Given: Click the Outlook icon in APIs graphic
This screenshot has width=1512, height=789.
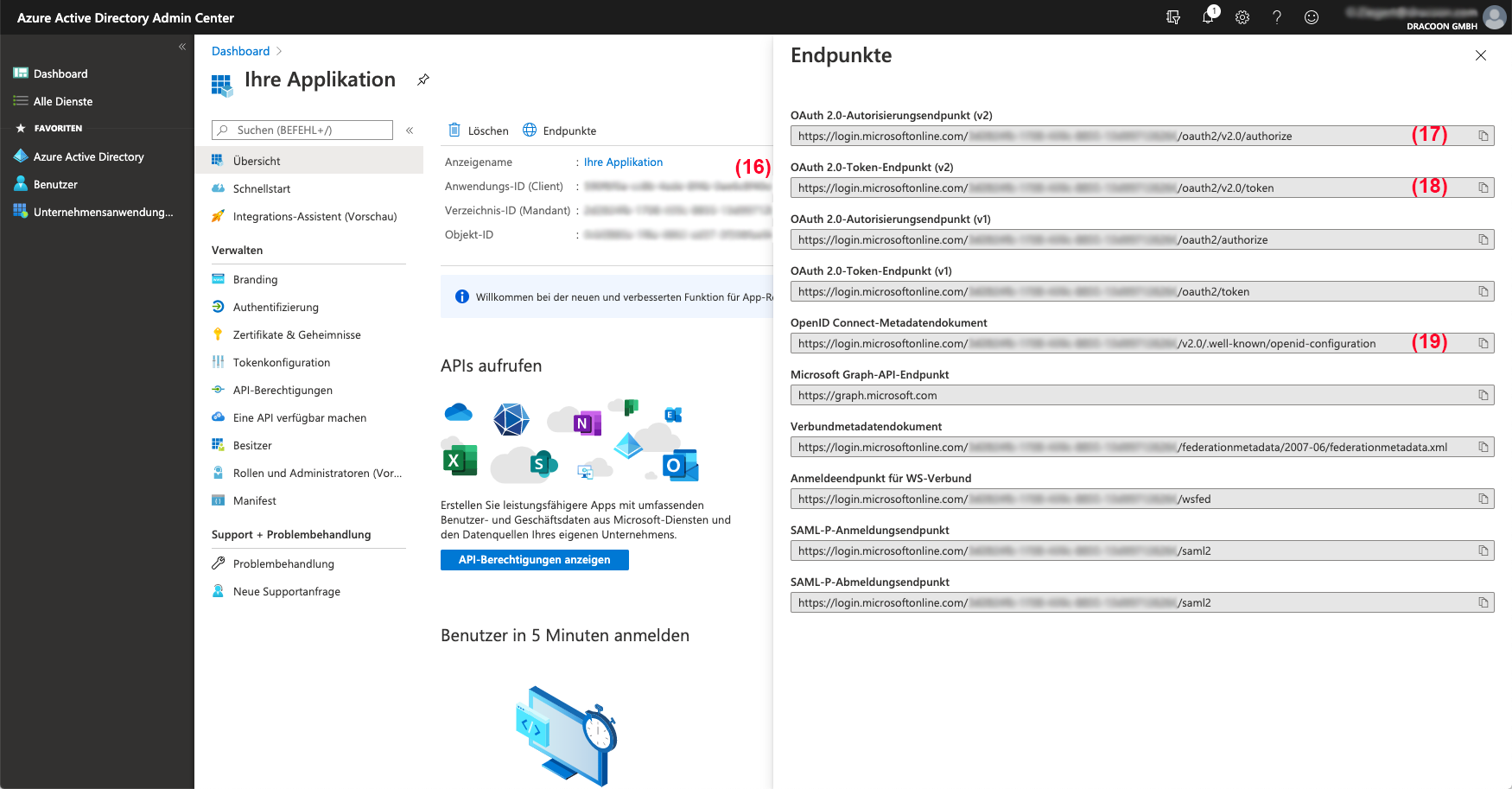Looking at the screenshot, I should pos(679,466).
